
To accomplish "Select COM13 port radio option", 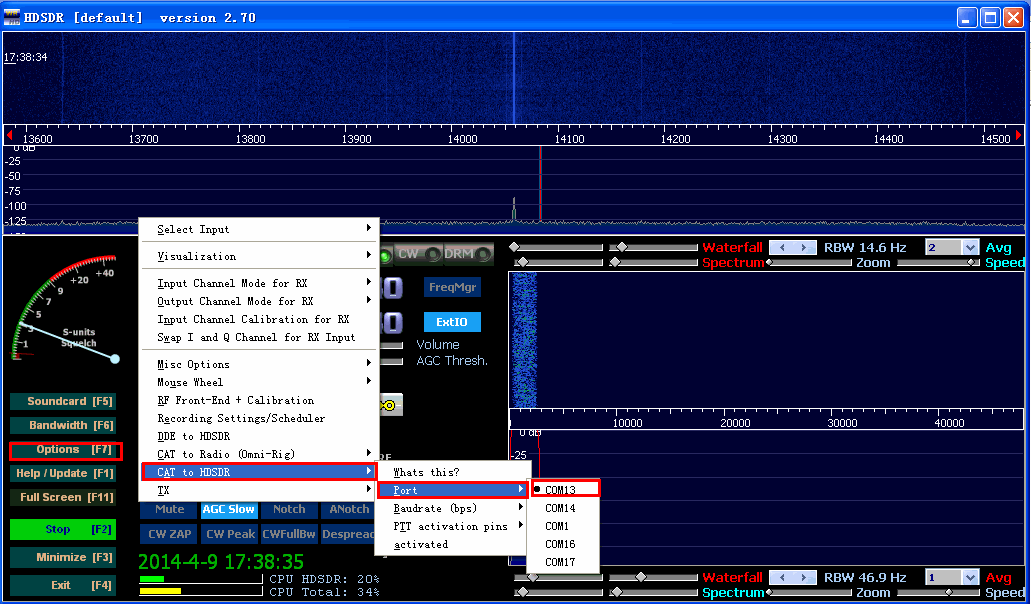I will 564,490.
